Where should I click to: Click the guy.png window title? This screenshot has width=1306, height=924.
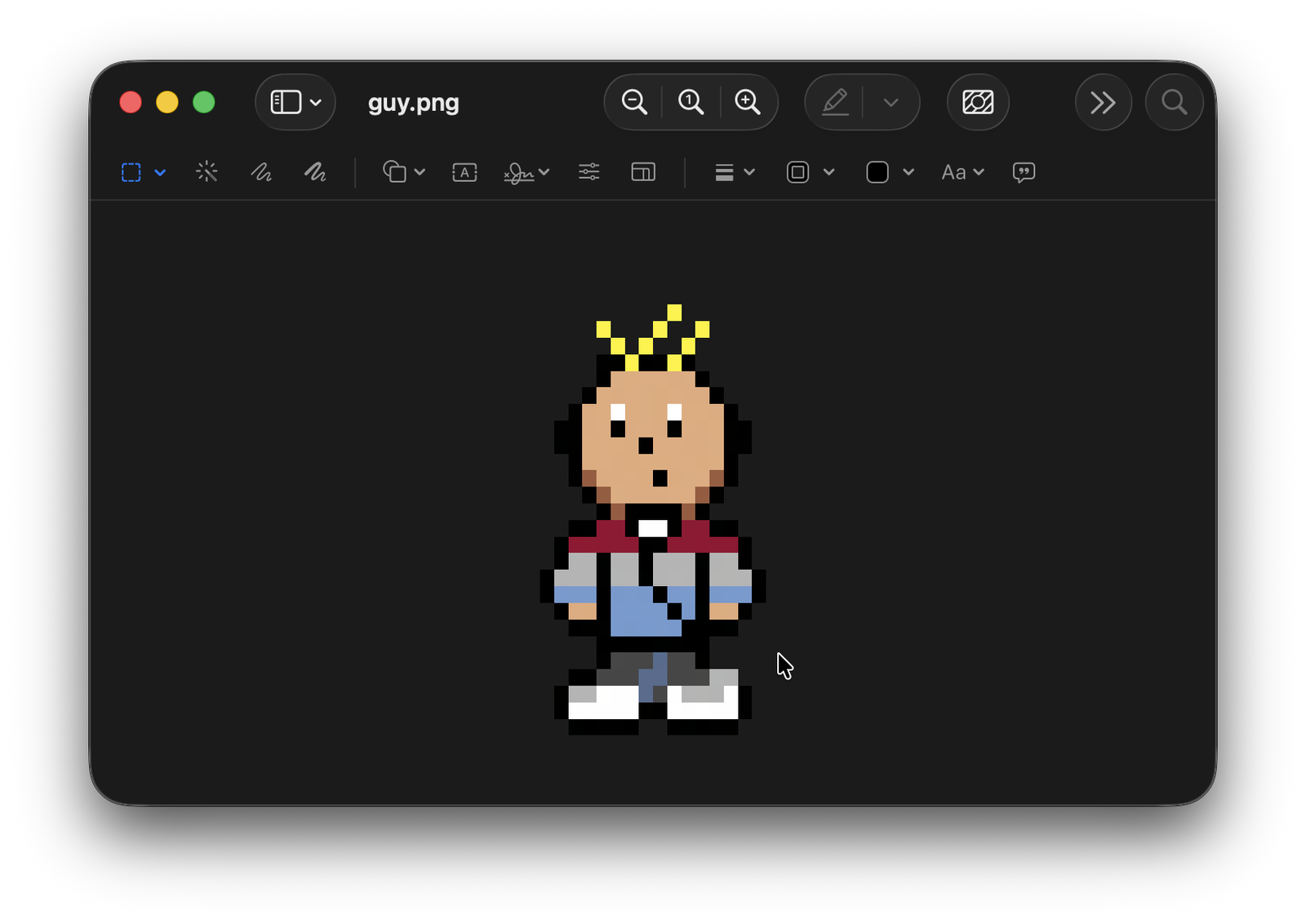[x=414, y=103]
